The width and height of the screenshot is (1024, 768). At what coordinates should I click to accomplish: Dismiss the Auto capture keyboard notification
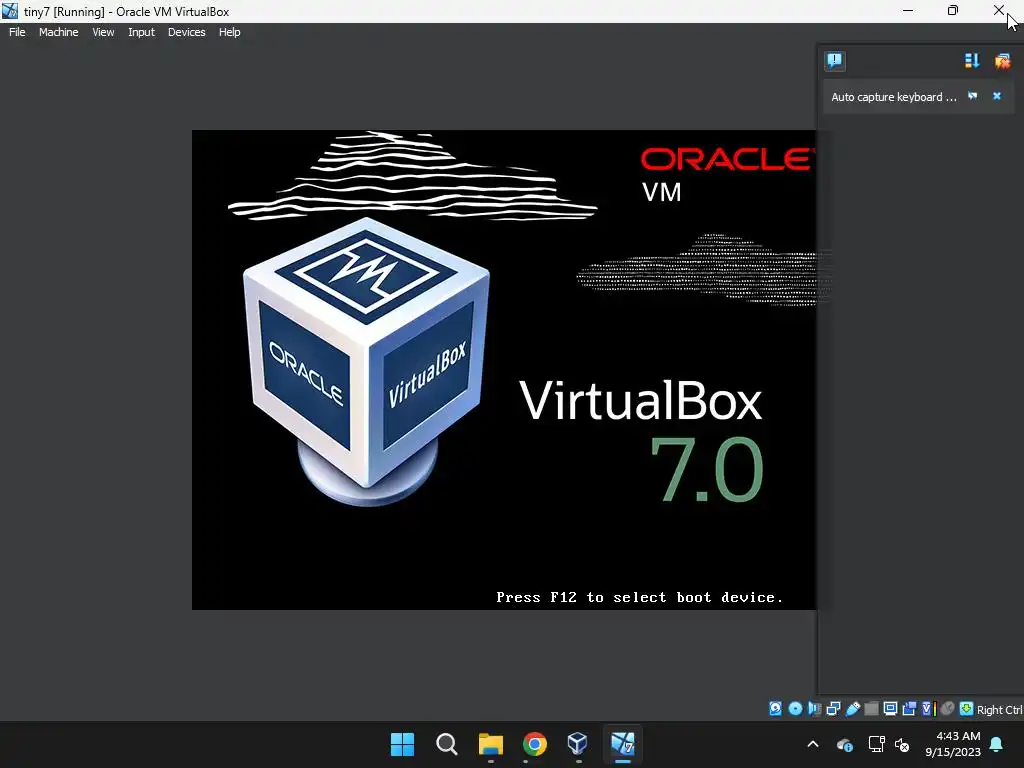[x=997, y=96]
